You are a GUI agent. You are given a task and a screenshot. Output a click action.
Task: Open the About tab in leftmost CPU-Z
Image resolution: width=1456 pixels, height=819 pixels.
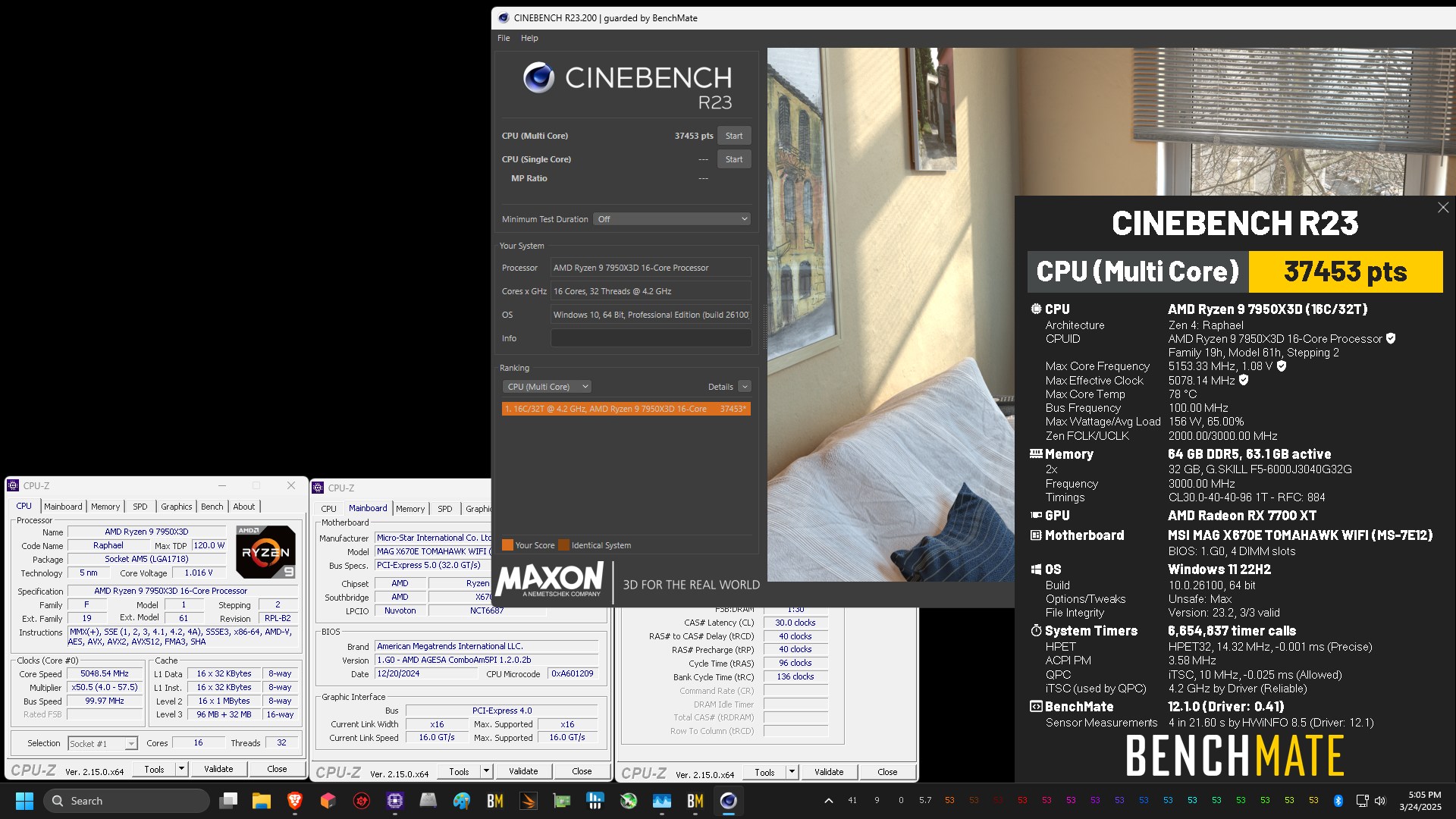pyautogui.click(x=244, y=507)
